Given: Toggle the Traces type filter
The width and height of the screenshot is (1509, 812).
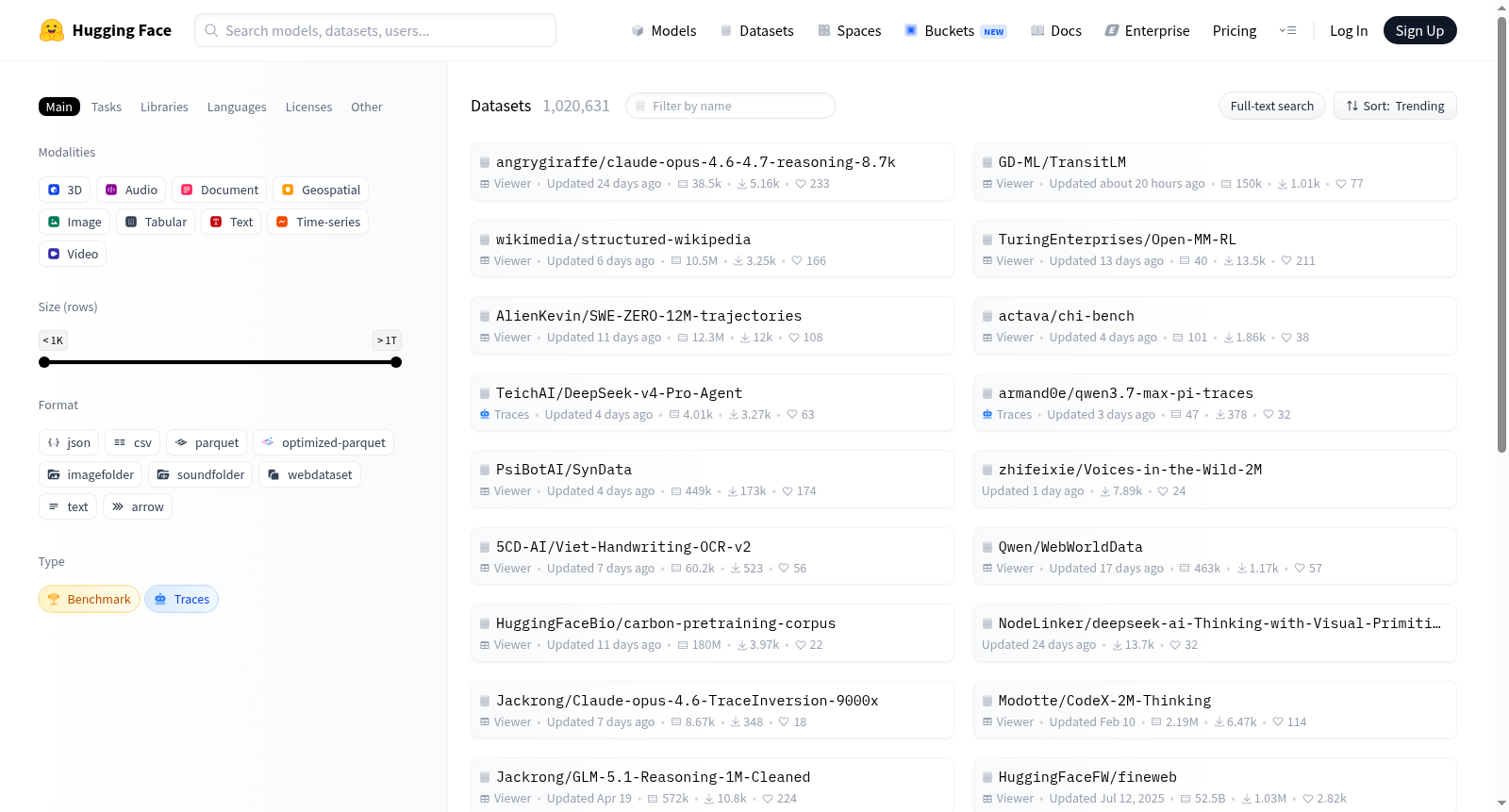Looking at the screenshot, I should 181,599.
